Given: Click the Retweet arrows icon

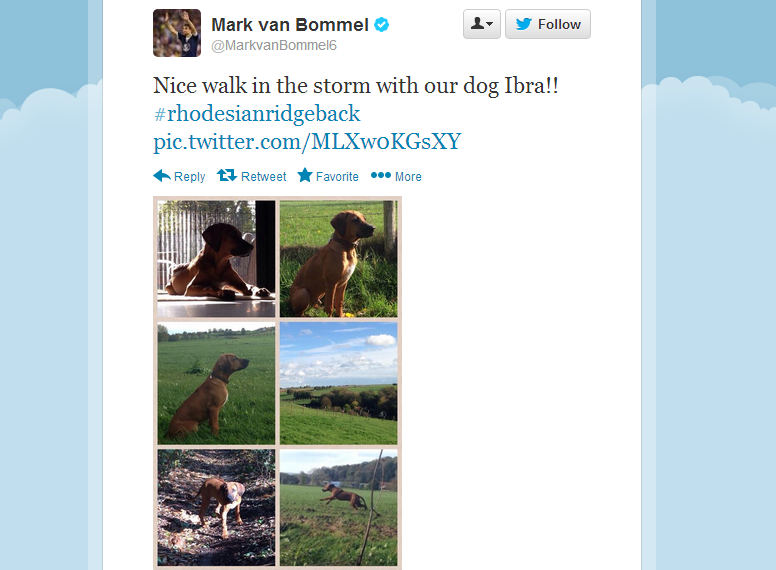Looking at the screenshot, I should [x=227, y=176].
